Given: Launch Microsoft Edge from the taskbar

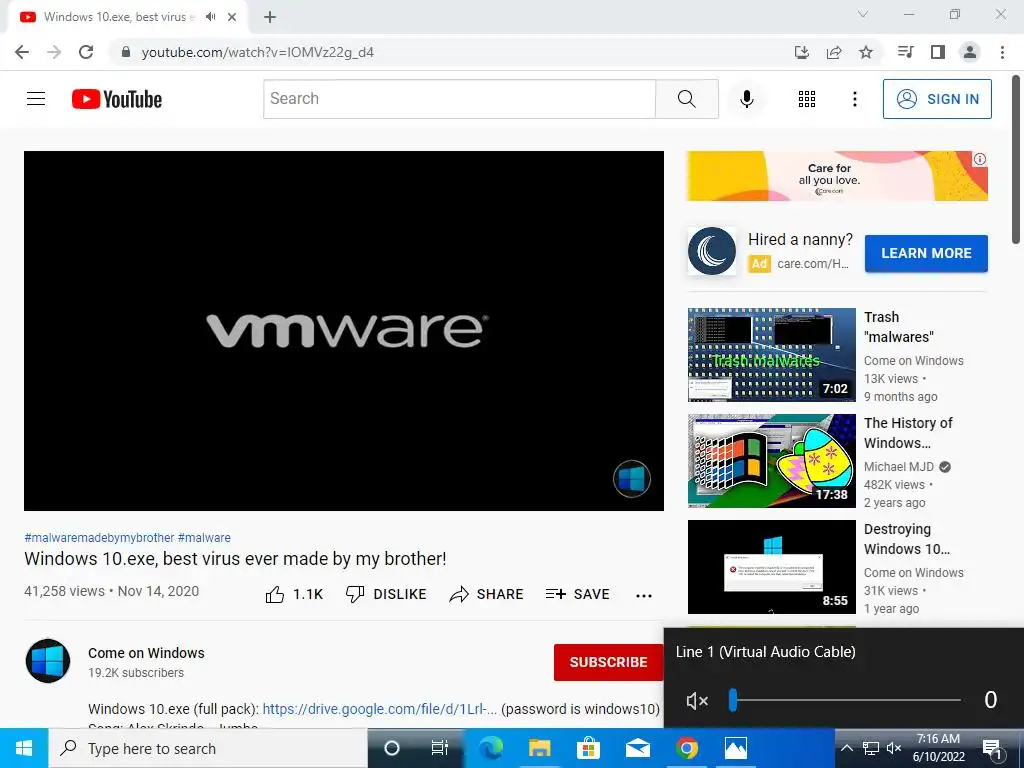Looking at the screenshot, I should coord(490,748).
